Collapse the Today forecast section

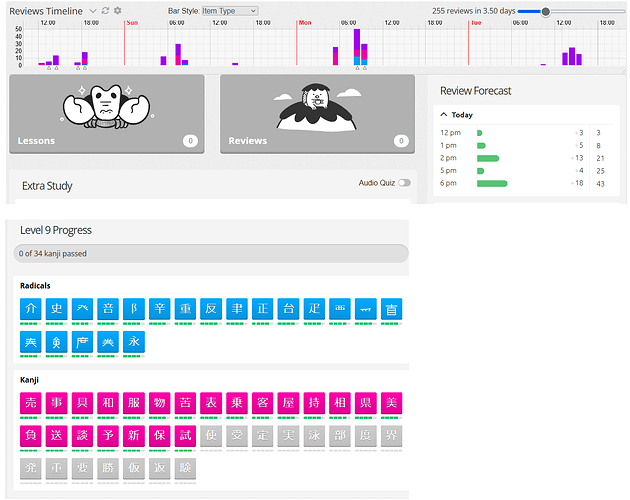point(444,115)
